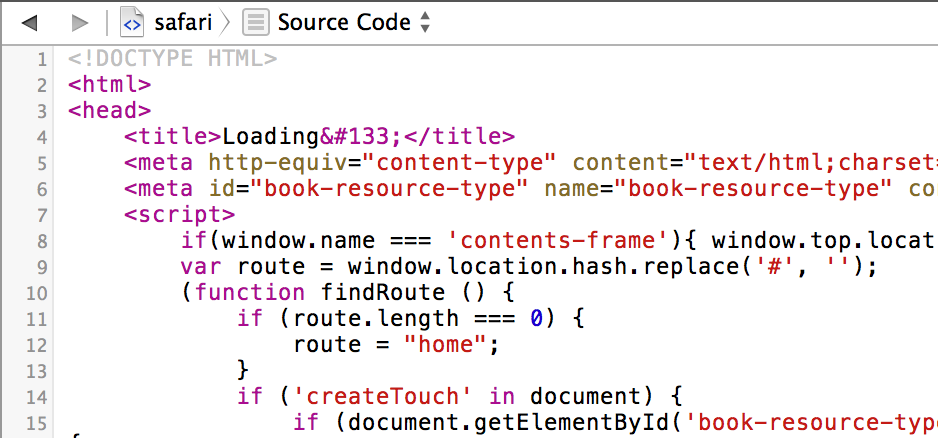Image resolution: width=938 pixels, height=438 pixels.
Task: Click line number 8 in the gutter
Action: 41,241
